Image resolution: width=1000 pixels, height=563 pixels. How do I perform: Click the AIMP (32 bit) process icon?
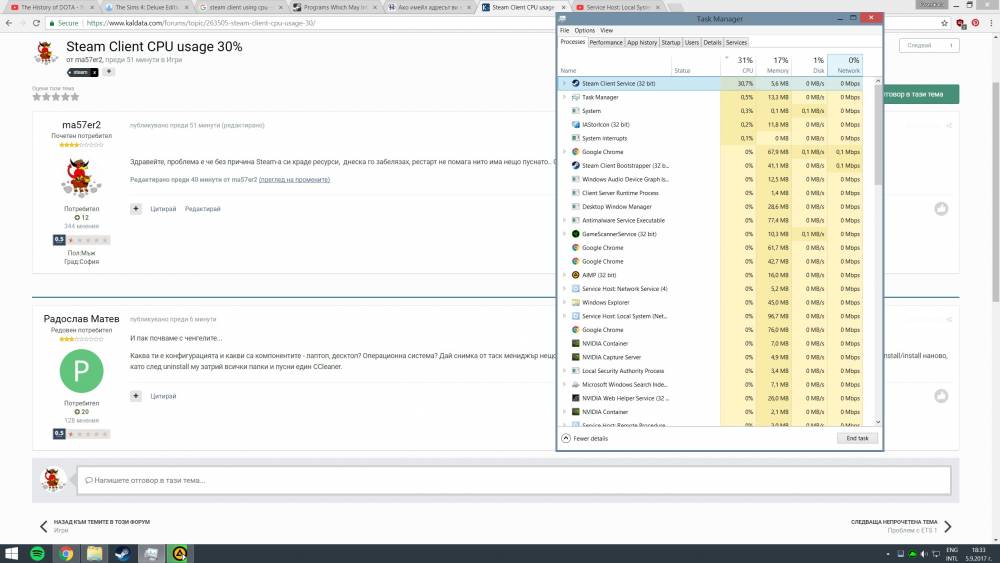point(575,275)
